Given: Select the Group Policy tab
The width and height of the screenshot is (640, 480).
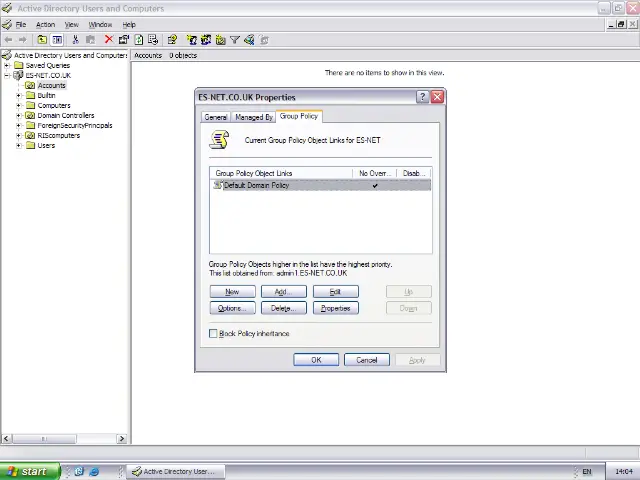Looking at the screenshot, I should pos(299,116).
